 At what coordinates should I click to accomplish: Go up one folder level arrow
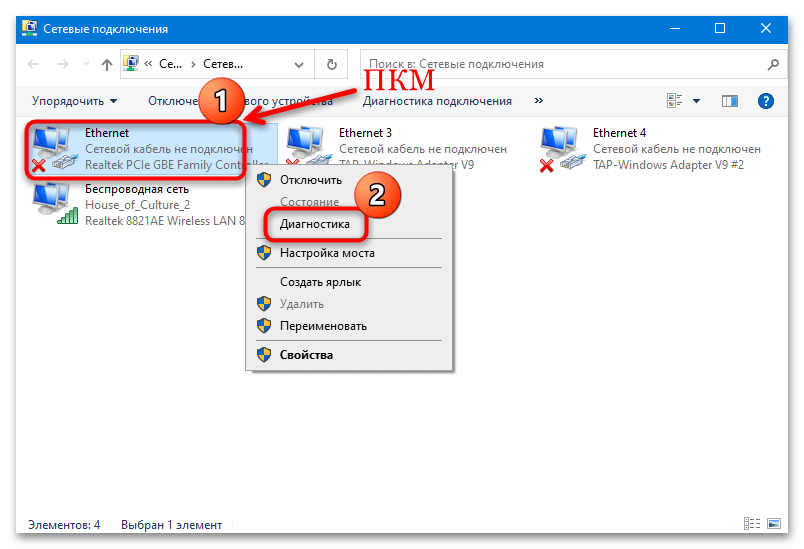click(108, 65)
